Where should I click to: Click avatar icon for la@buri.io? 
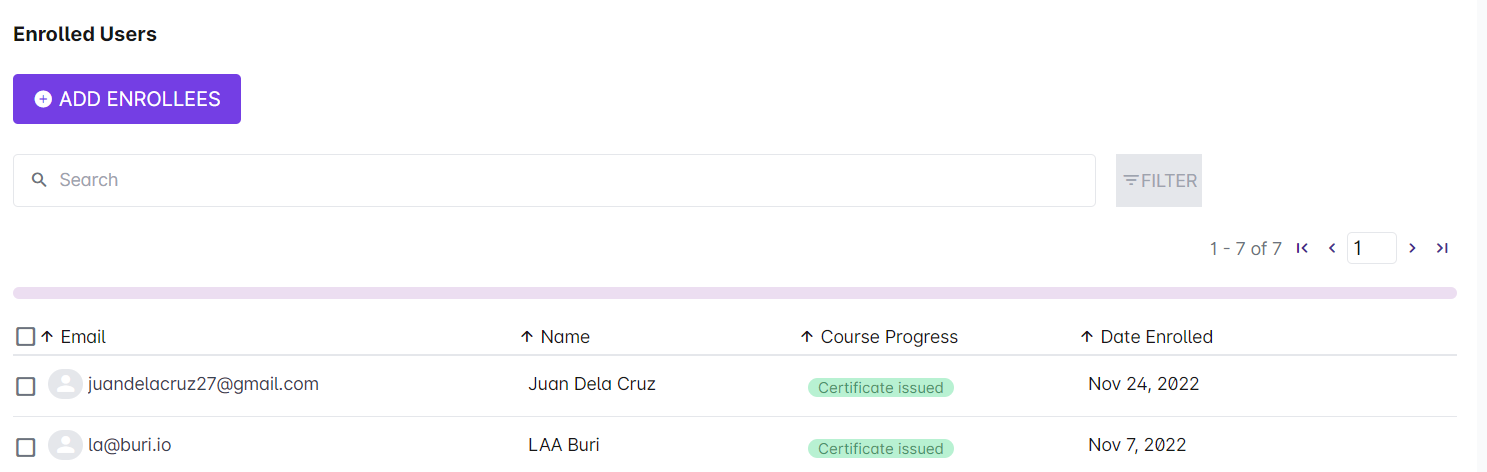pos(65,446)
